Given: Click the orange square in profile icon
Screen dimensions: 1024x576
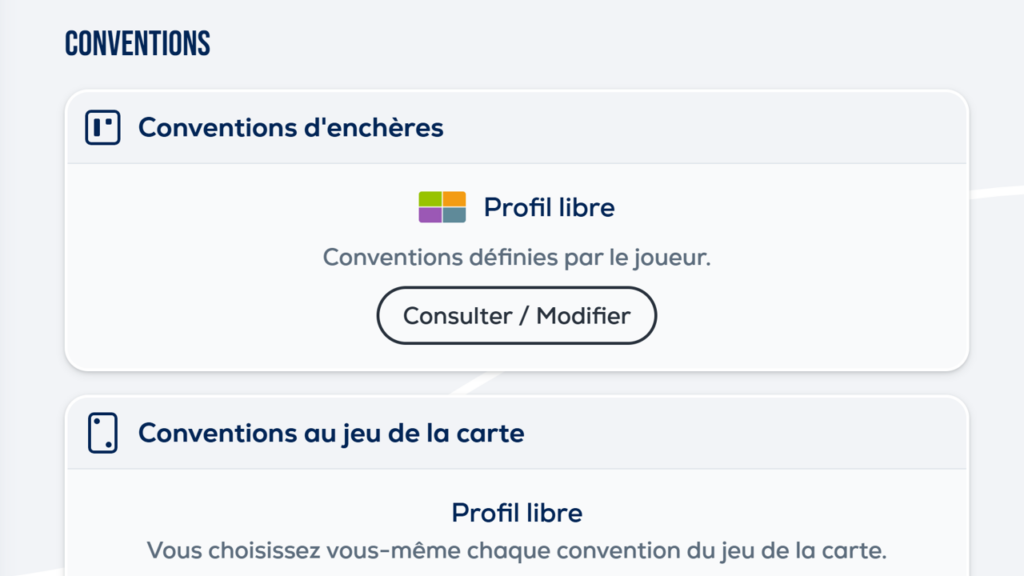Looking at the screenshot, I should pyautogui.click(x=454, y=199).
